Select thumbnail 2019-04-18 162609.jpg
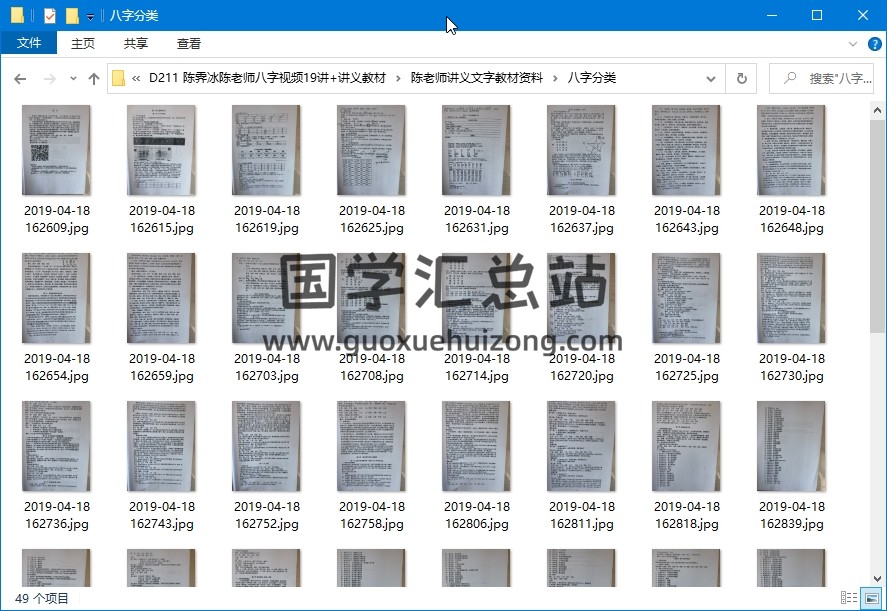 (57, 150)
